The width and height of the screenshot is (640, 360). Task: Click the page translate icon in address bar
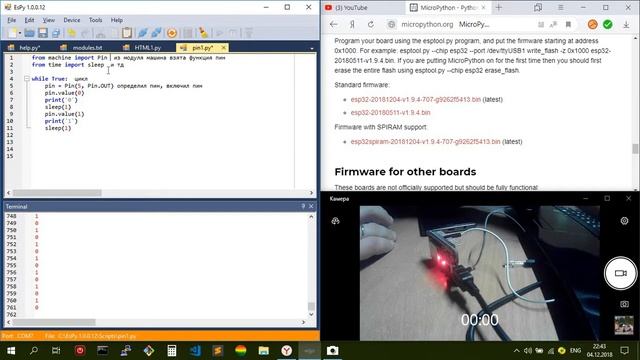click(x=553, y=24)
